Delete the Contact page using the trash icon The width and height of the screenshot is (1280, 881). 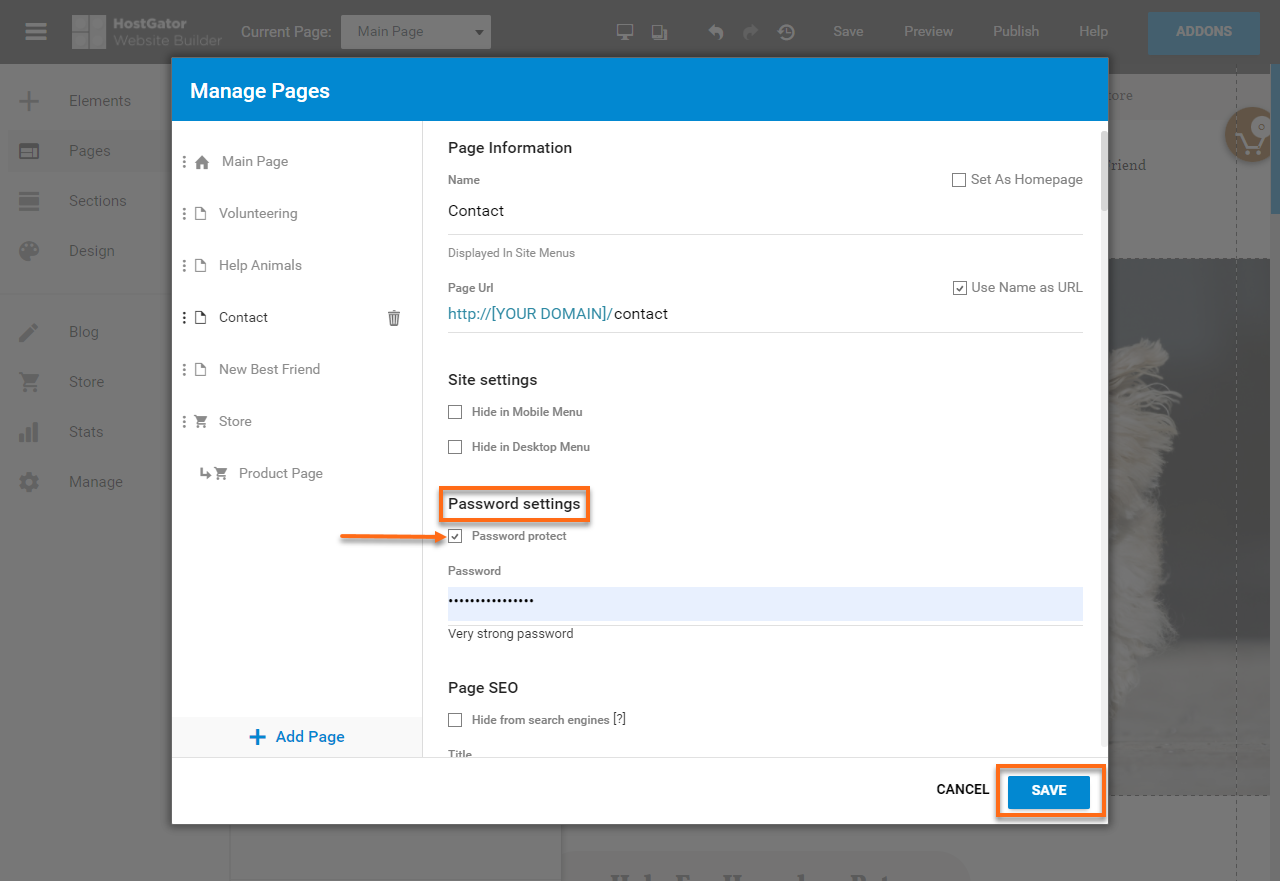pos(393,317)
